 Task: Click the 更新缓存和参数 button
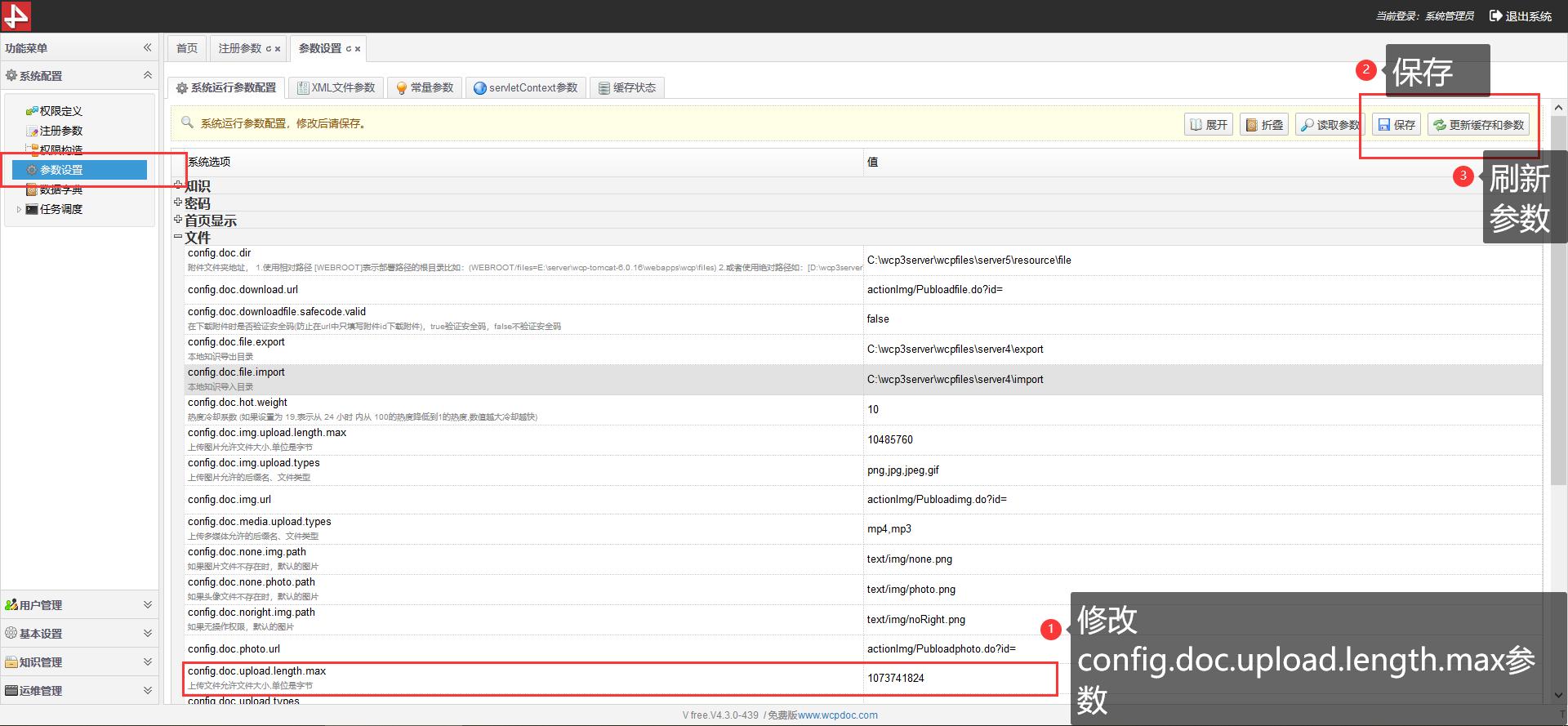[x=1478, y=125]
